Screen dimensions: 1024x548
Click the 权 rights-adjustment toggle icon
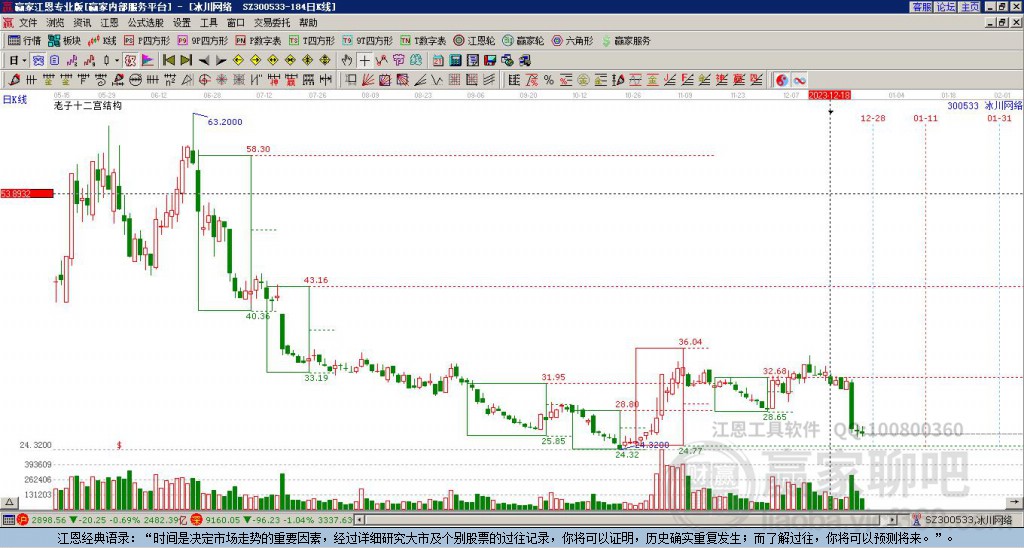pos(130,61)
